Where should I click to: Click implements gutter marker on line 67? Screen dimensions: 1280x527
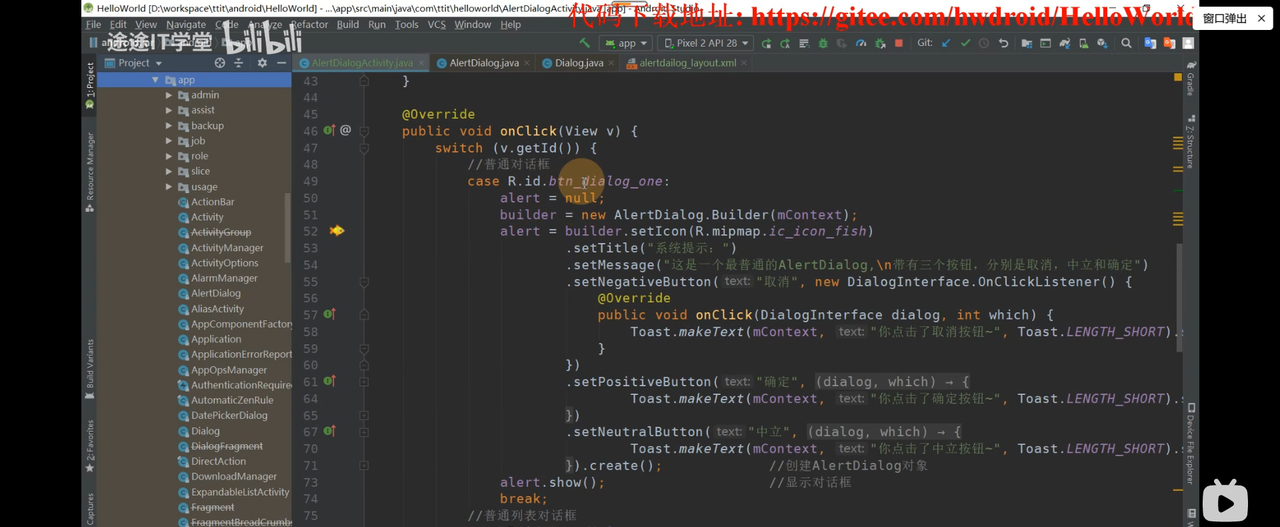point(328,431)
